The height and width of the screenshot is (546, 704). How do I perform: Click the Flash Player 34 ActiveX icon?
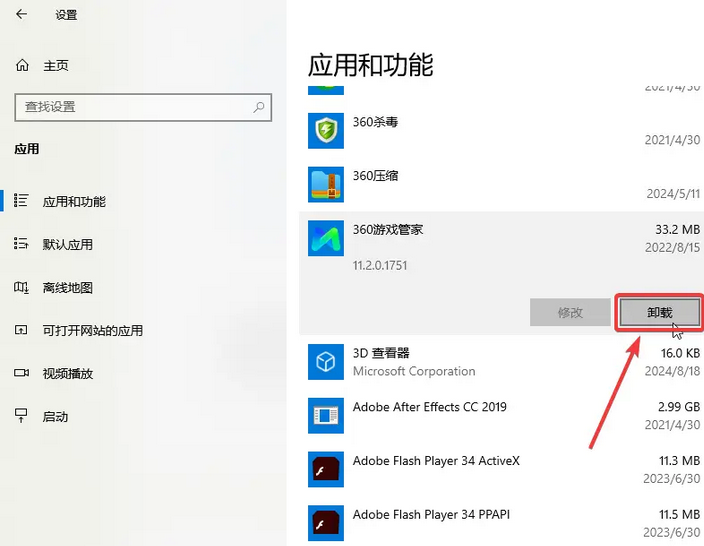click(x=326, y=470)
